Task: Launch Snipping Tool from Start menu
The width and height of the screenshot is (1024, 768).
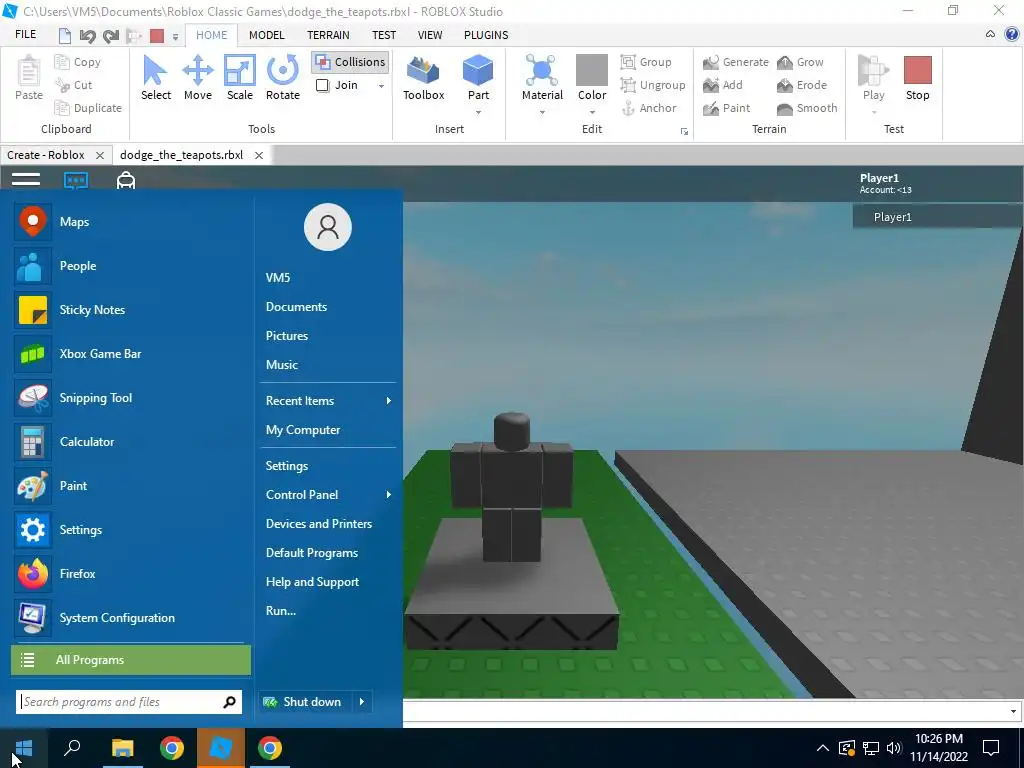Action: click(x=131, y=398)
